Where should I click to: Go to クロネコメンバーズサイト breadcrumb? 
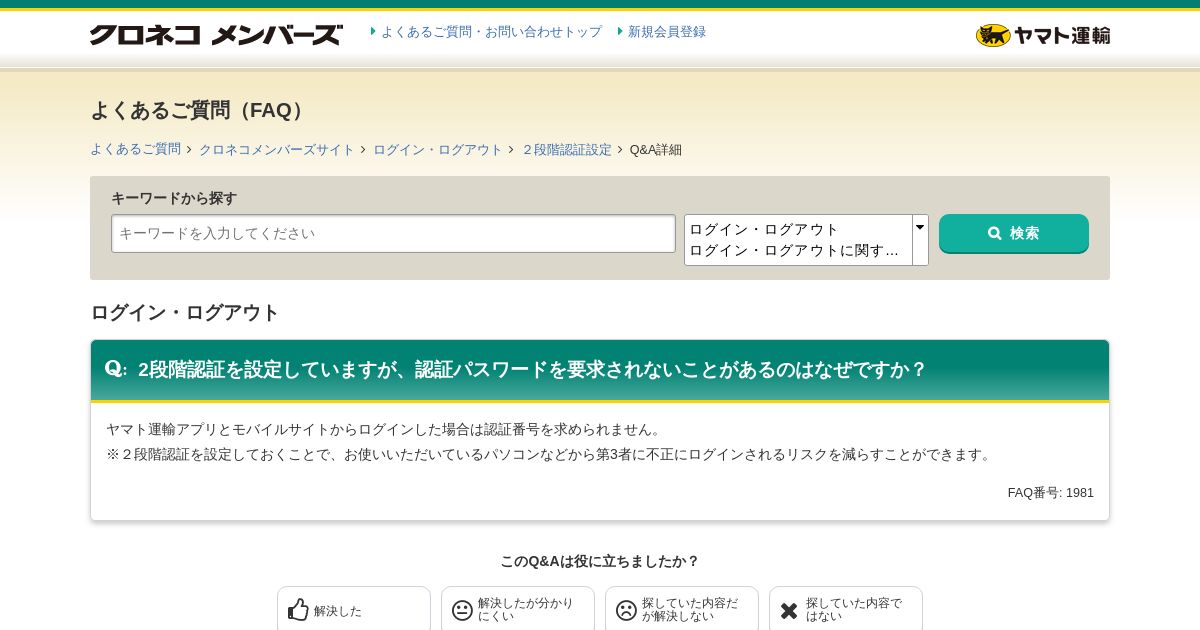277,149
